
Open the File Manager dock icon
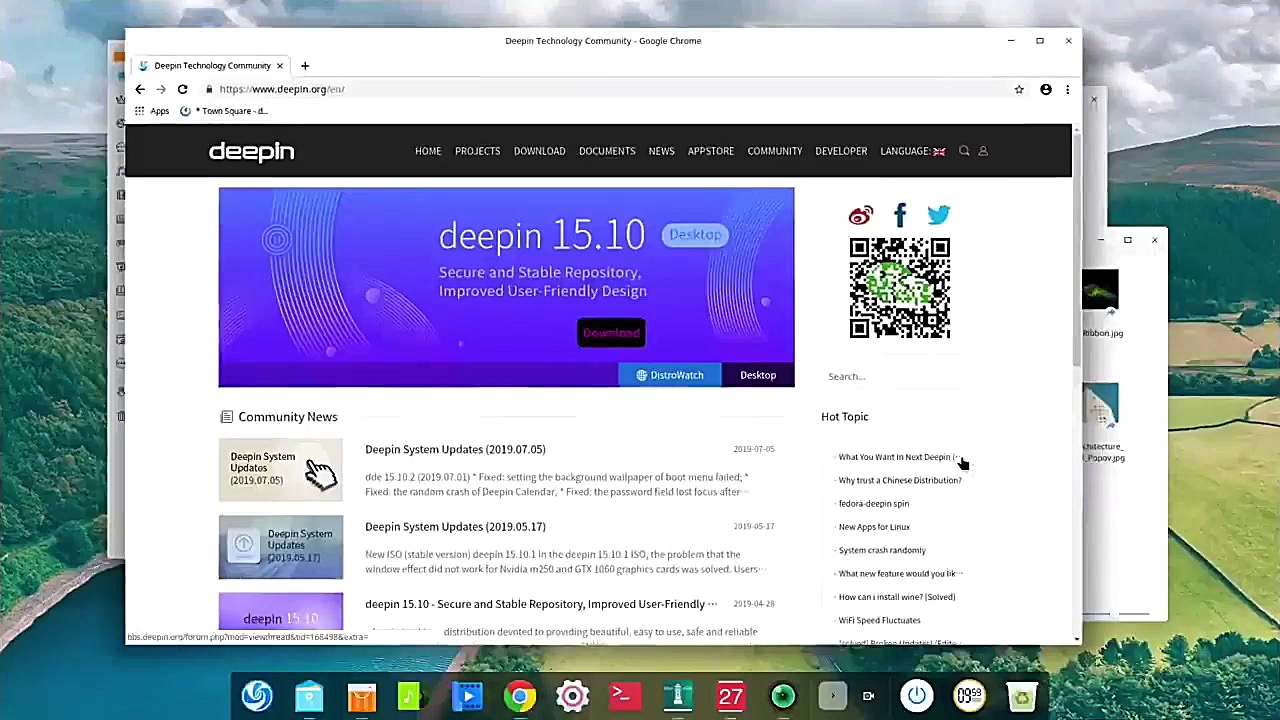click(309, 696)
